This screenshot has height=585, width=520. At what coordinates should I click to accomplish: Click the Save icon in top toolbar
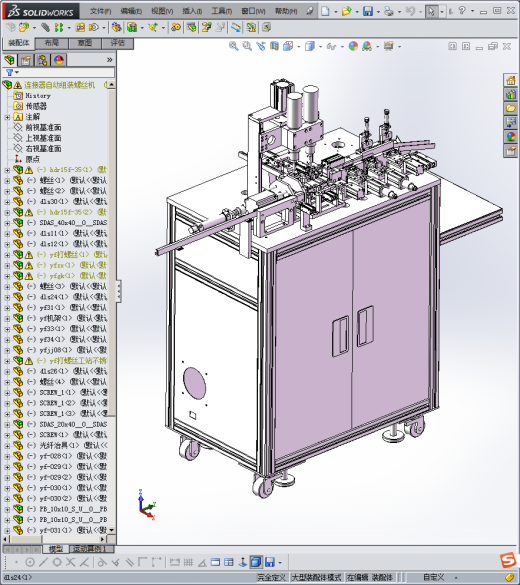(368, 11)
